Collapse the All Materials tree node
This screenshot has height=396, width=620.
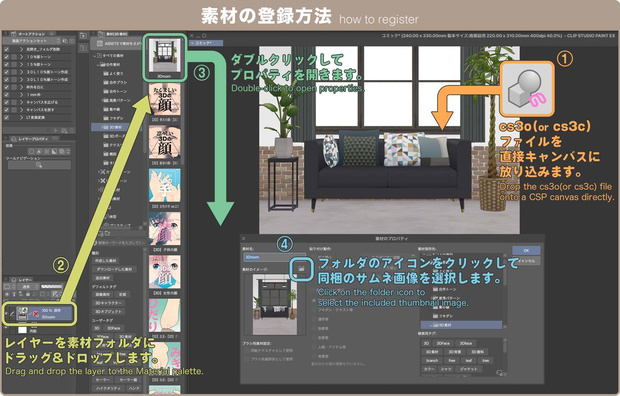point(95,56)
